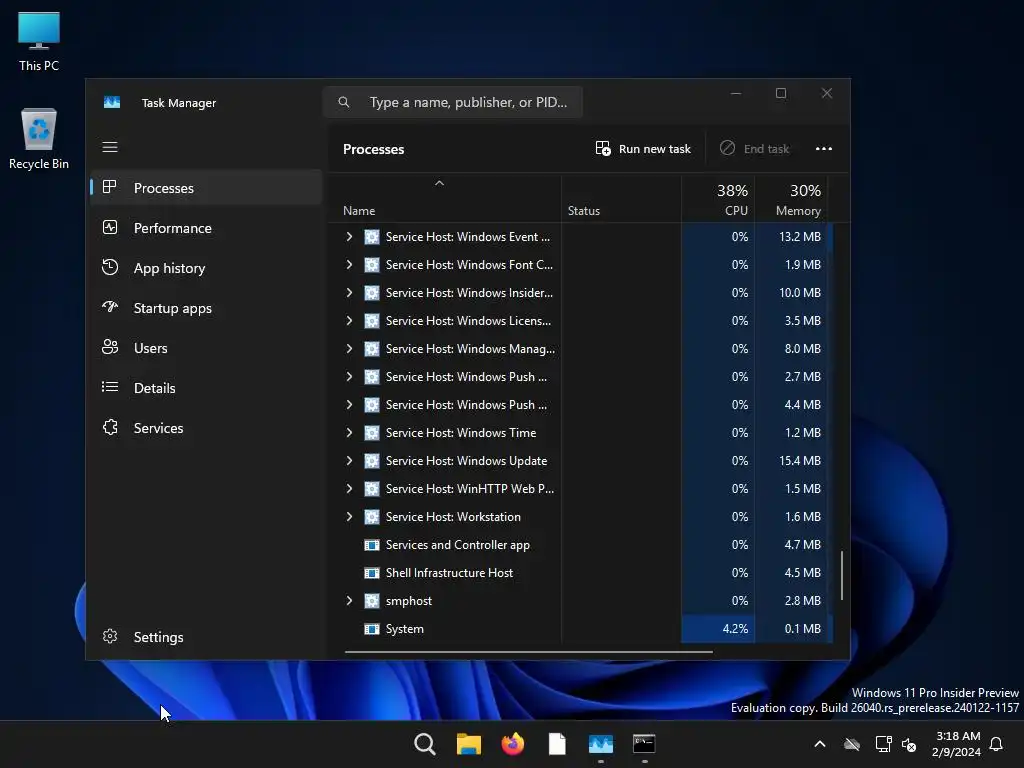Click the Details list icon
1024x768 pixels.
[x=110, y=387]
